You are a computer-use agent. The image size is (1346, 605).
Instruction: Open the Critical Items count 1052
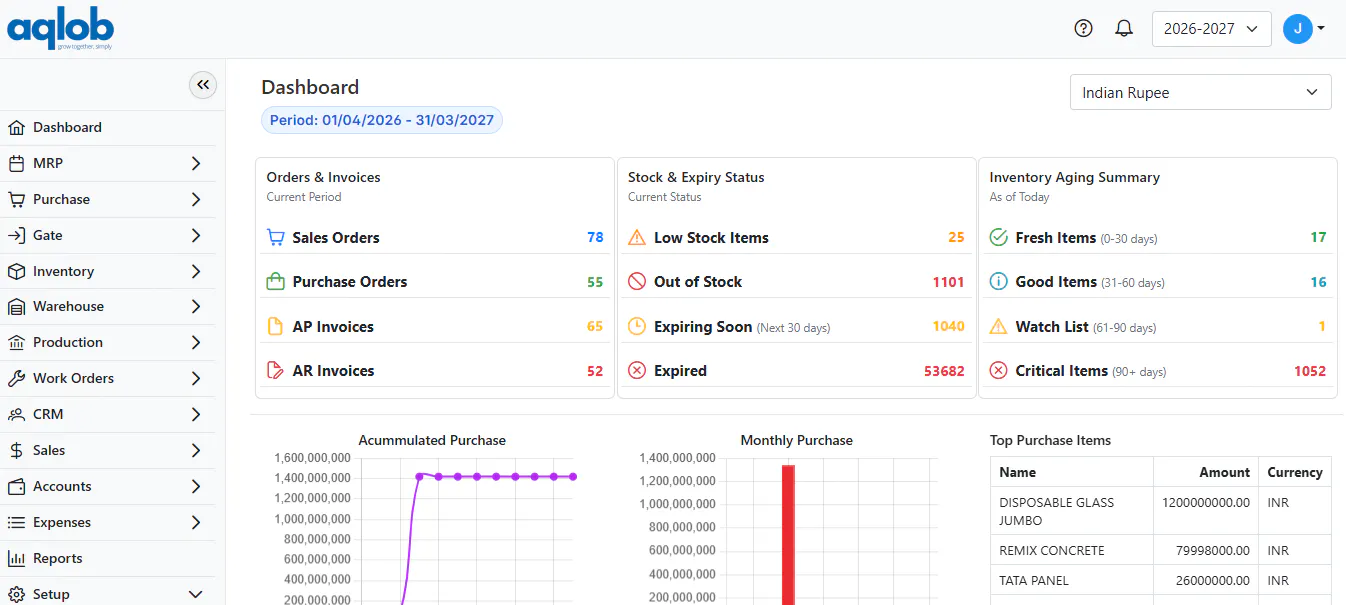[x=1310, y=370]
